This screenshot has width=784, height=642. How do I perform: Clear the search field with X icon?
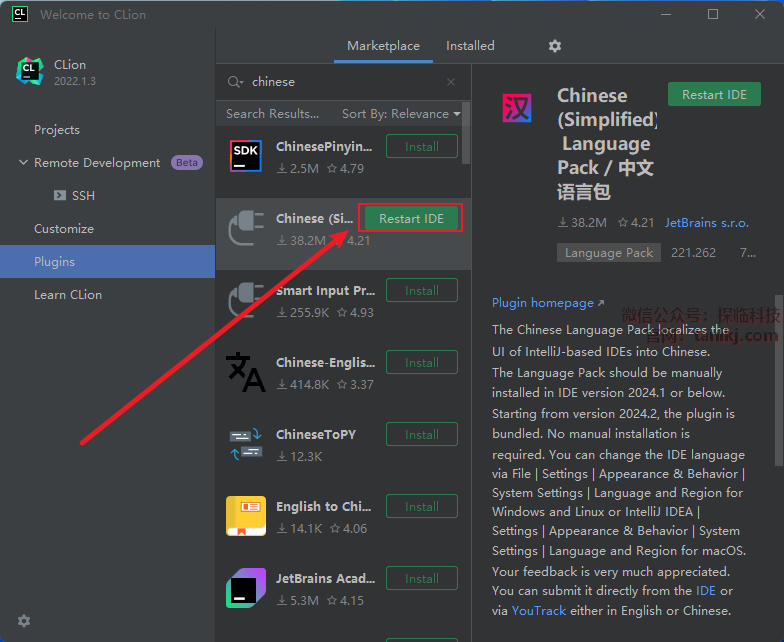(451, 82)
